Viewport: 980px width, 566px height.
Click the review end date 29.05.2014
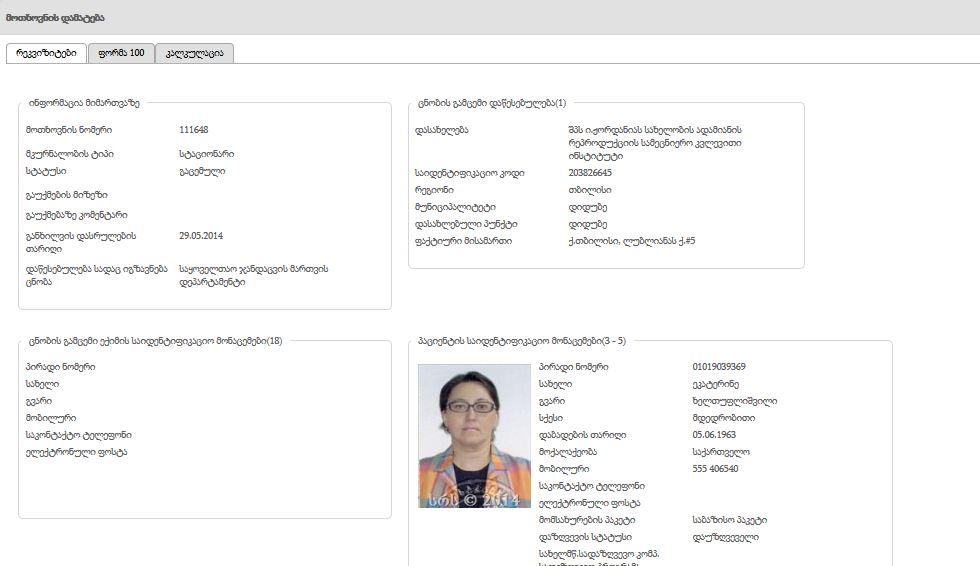pyautogui.click(x=201, y=236)
